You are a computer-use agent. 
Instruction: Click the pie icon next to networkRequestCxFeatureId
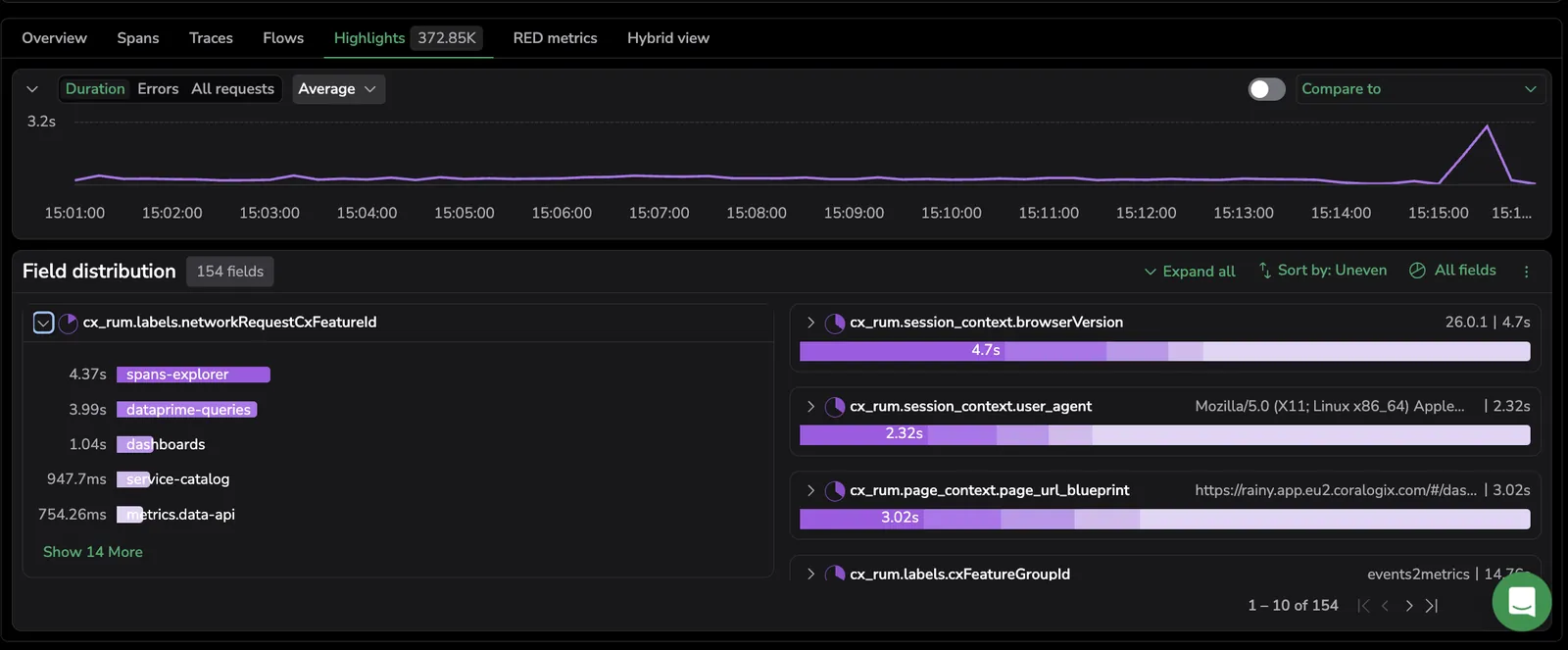pyautogui.click(x=68, y=323)
